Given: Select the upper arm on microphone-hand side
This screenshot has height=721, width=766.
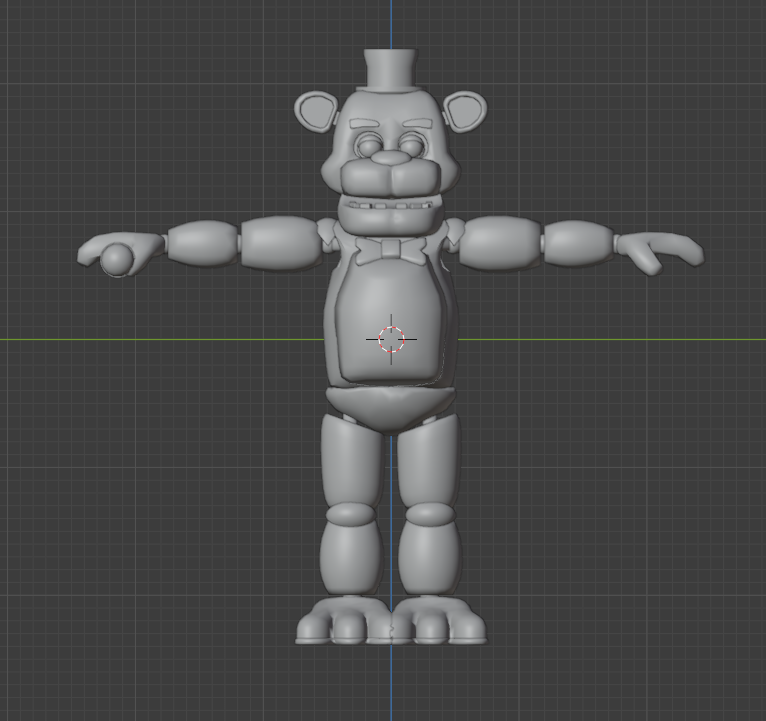Looking at the screenshot, I should tap(280, 242).
